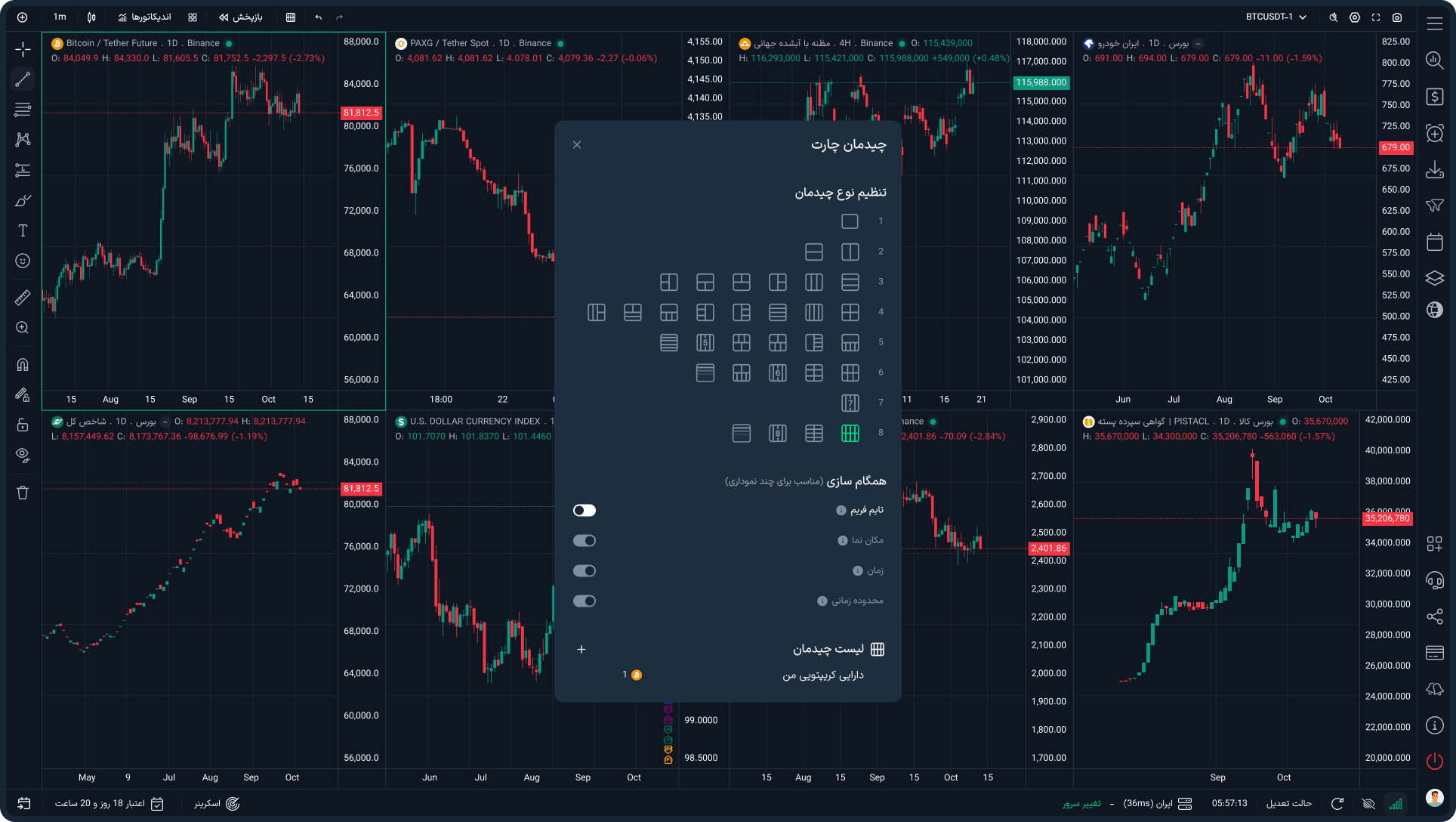Click the تغییر سرور change server link

pos(1081,803)
